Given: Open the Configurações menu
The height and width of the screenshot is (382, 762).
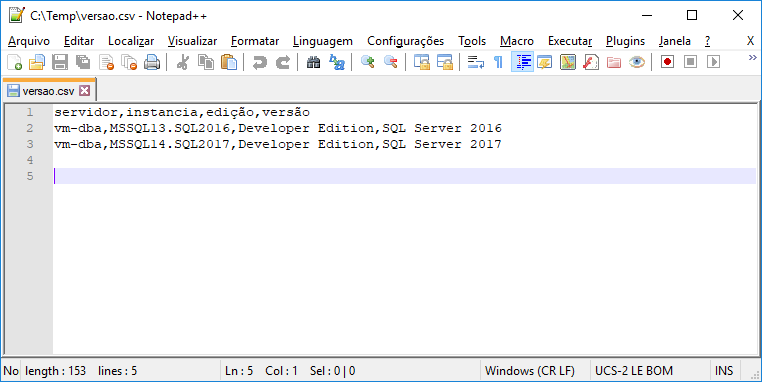Looking at the screenshot, I should coord(405,41).
